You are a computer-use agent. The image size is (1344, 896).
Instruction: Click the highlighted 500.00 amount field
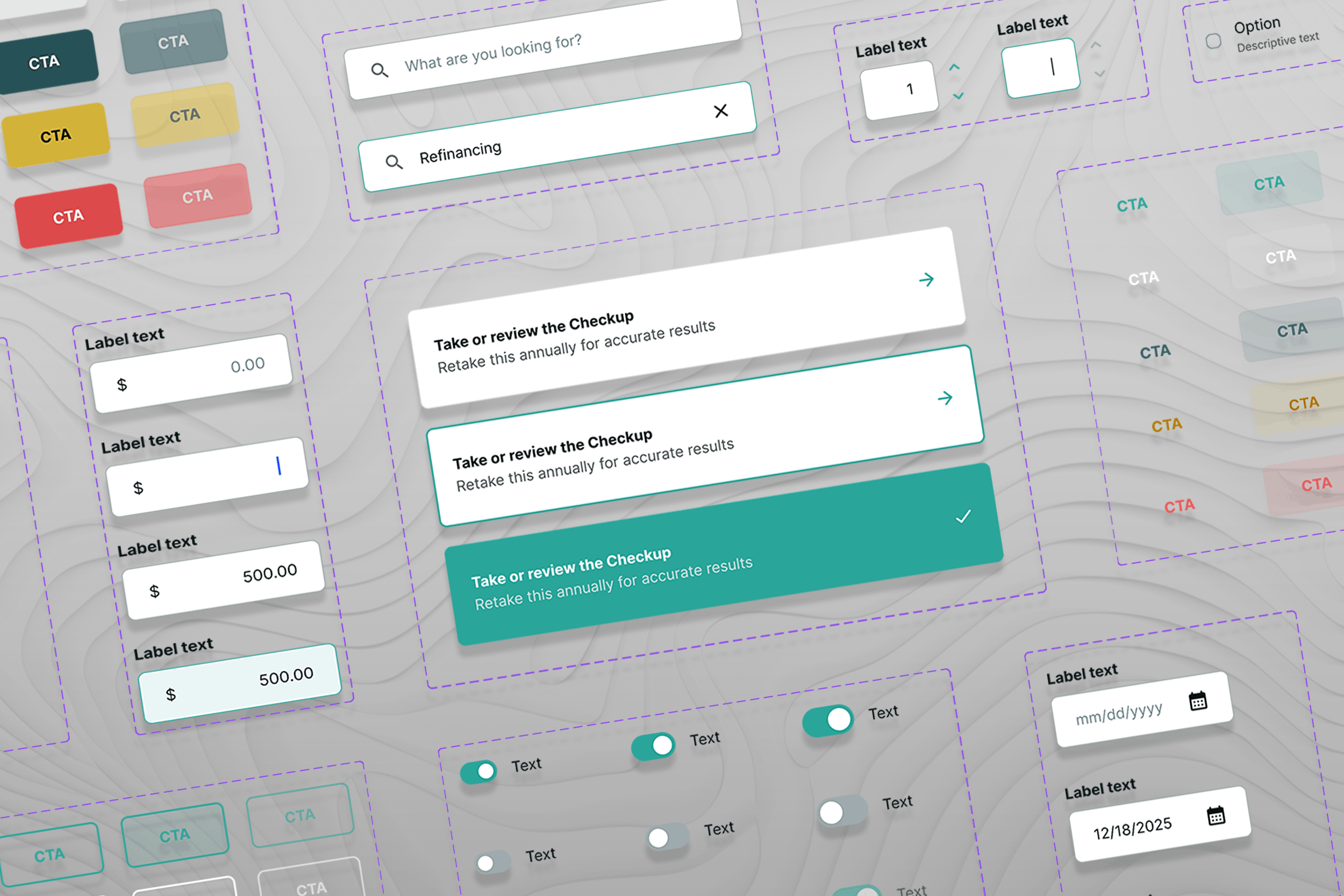pos(240,684)
